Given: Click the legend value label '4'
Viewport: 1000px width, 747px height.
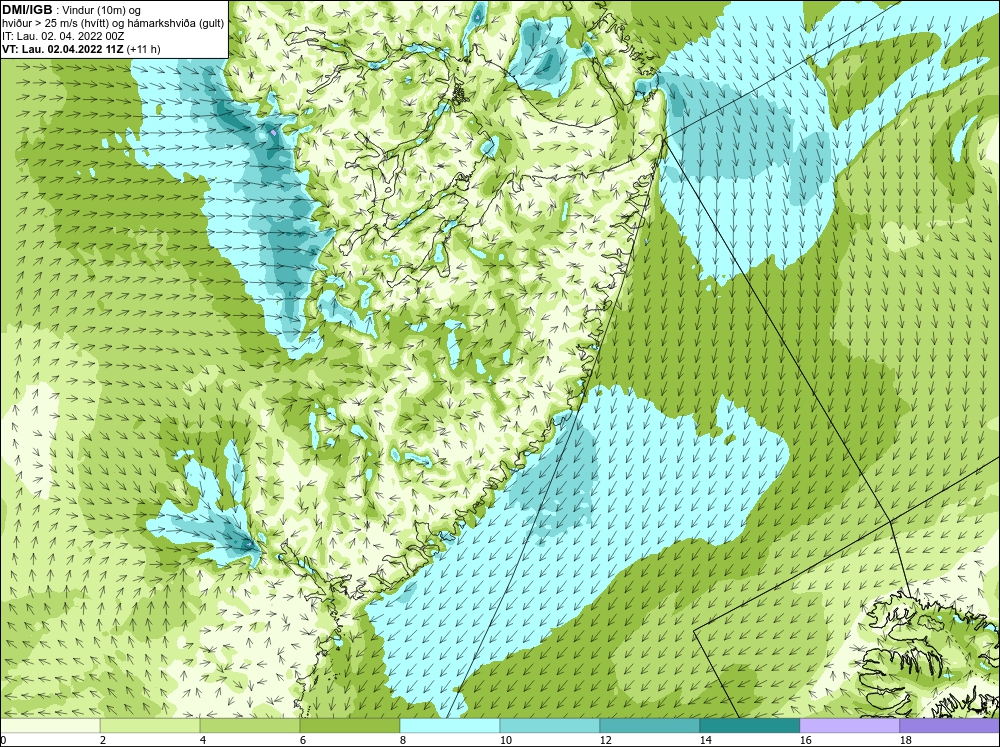Looking at the screenshot, I should pos(203,740).
